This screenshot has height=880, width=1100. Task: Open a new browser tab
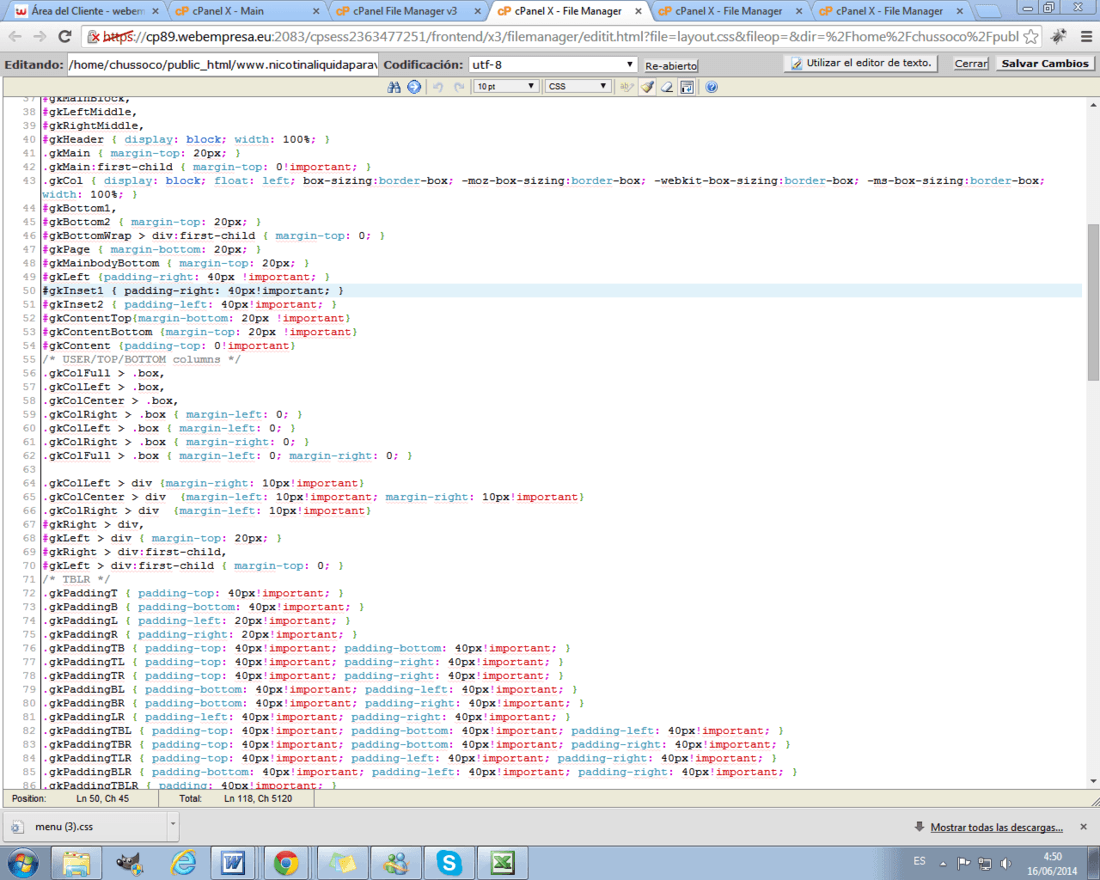(x=989, y=11)
